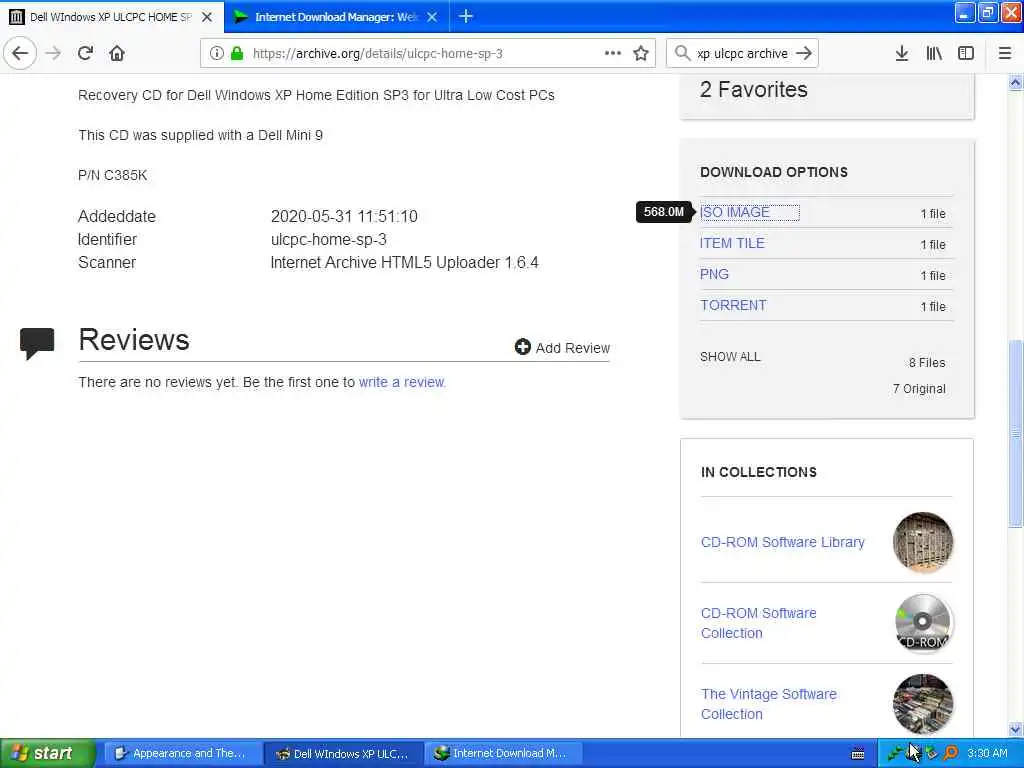1024x768 pixels.
Task: Click the CD-ROM disc collection thumbnail
Action: pyautogui.click(x=923, y=623)
